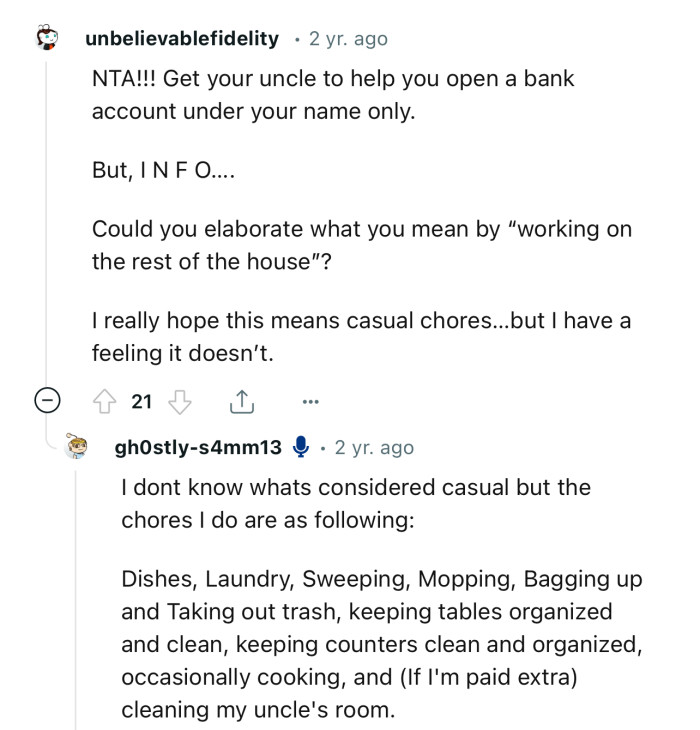Click the vote count showing 21
The width and height of the screenshot is (700, 730).
point(142,402)
